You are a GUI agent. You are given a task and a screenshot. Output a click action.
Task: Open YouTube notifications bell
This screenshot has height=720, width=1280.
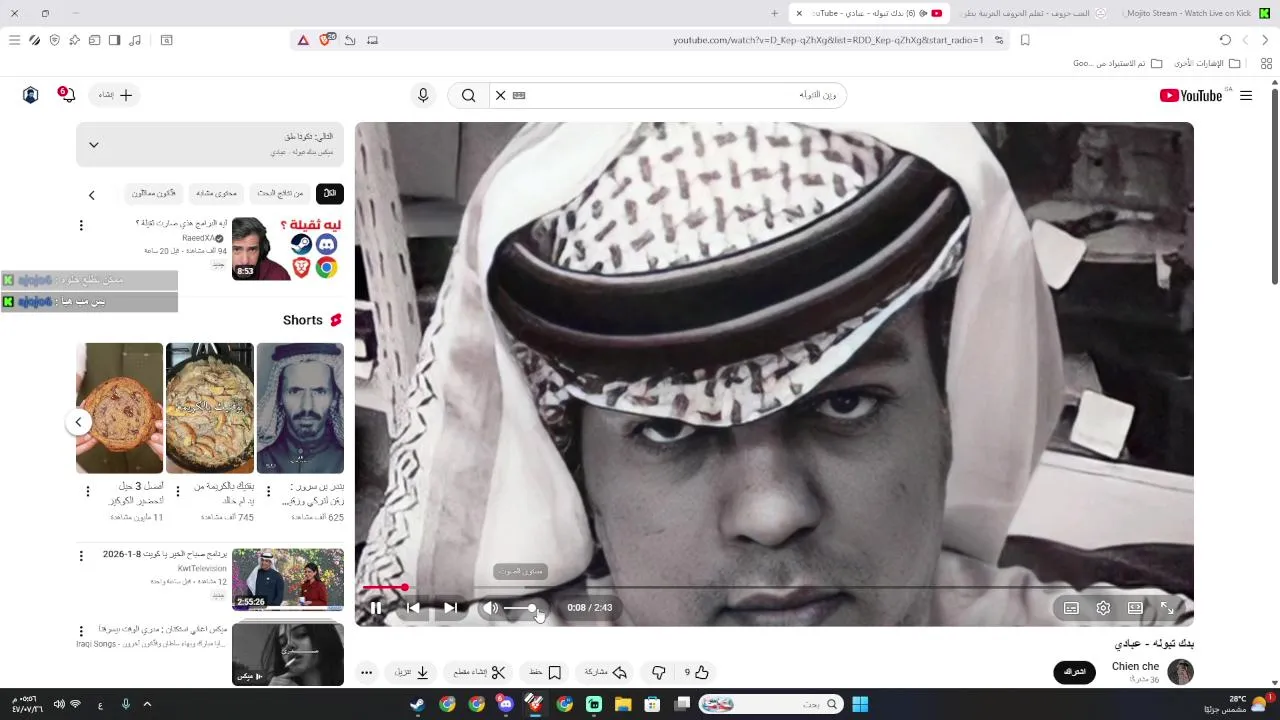(67, 95)
